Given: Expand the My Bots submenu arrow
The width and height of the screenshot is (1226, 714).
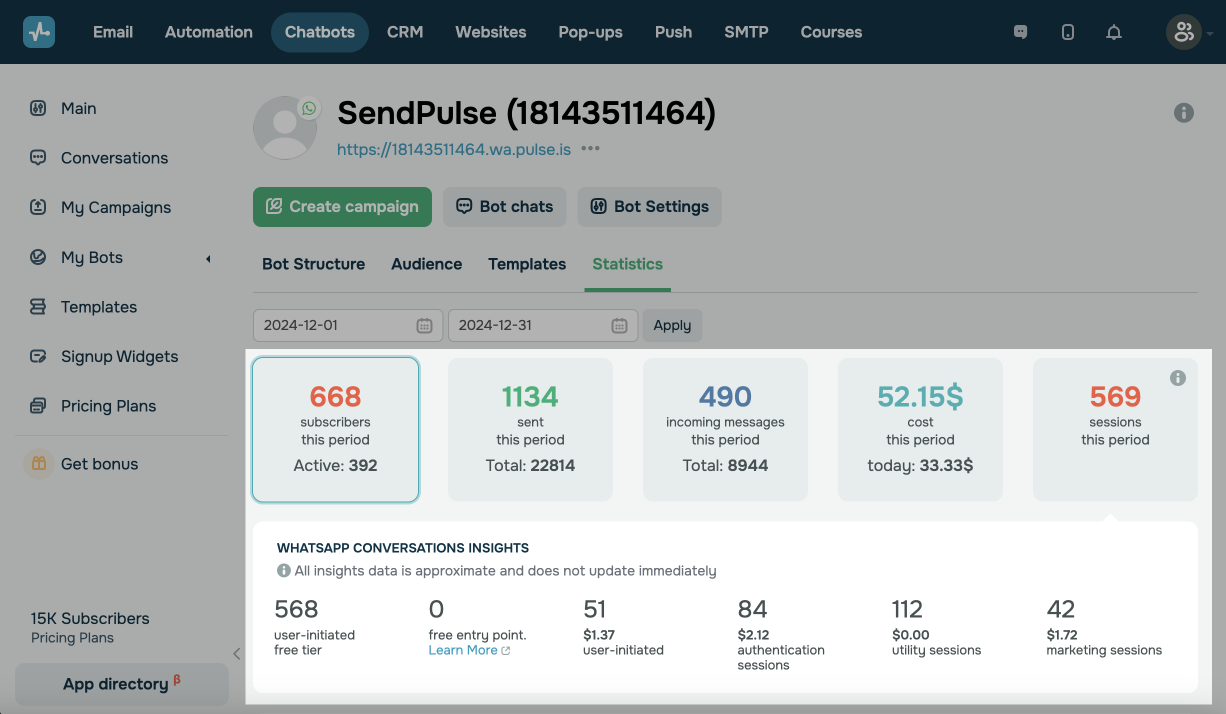Looking at the screenshot, I should [208, 259].
